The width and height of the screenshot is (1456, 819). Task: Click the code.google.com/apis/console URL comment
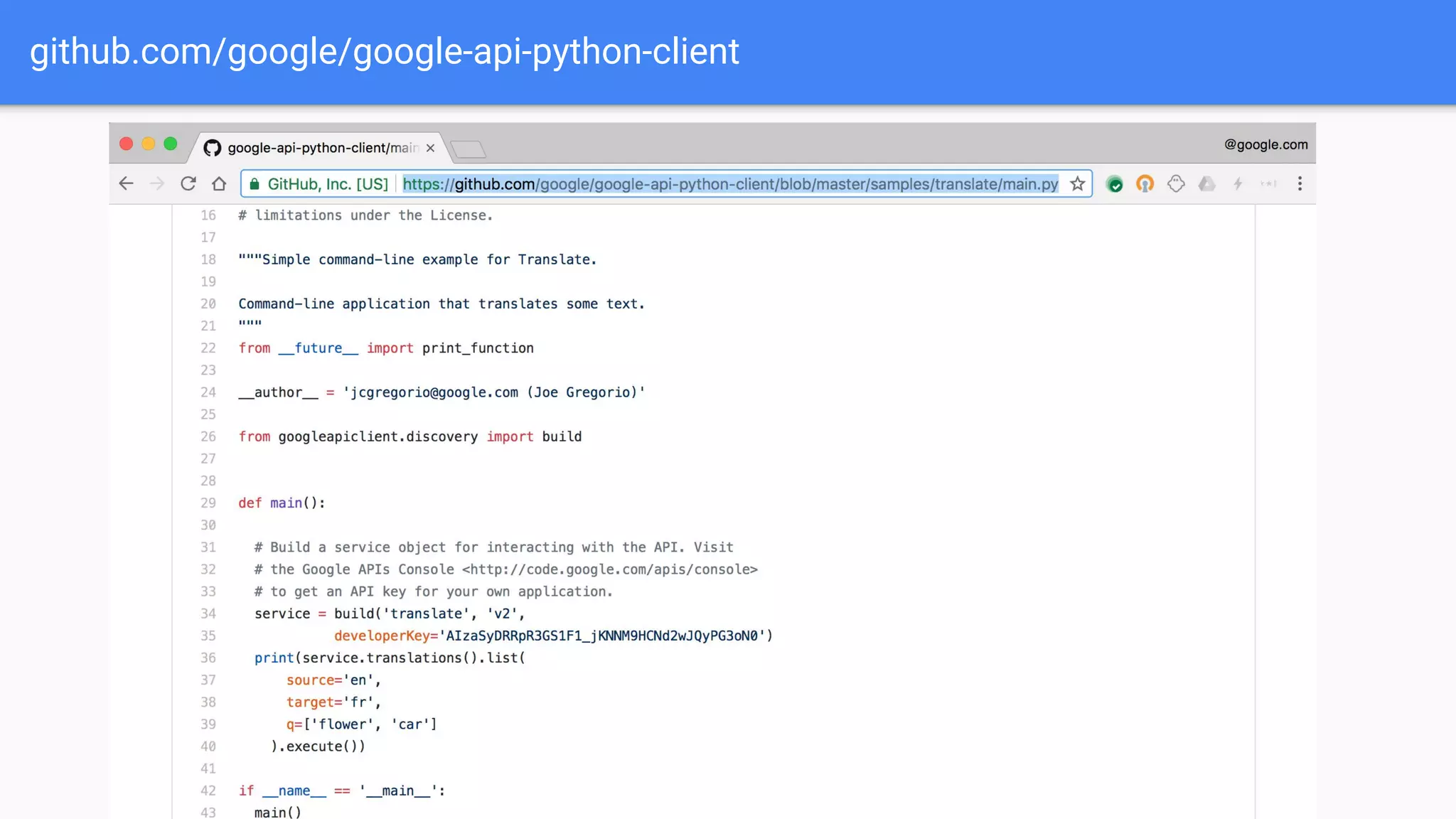point(610,569)
